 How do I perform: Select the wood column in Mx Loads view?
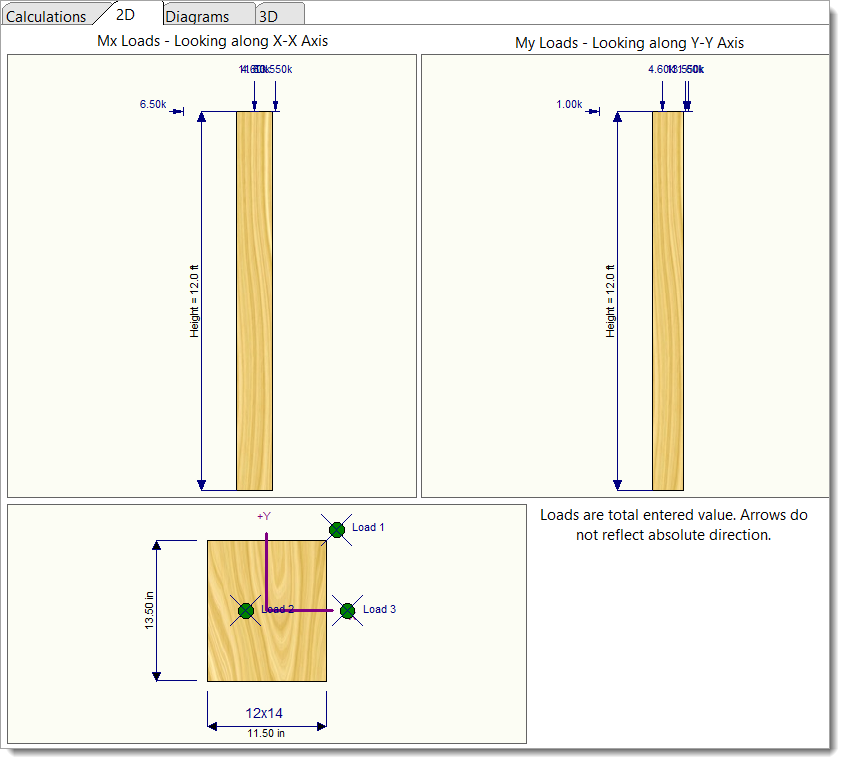tap(254, 300)
